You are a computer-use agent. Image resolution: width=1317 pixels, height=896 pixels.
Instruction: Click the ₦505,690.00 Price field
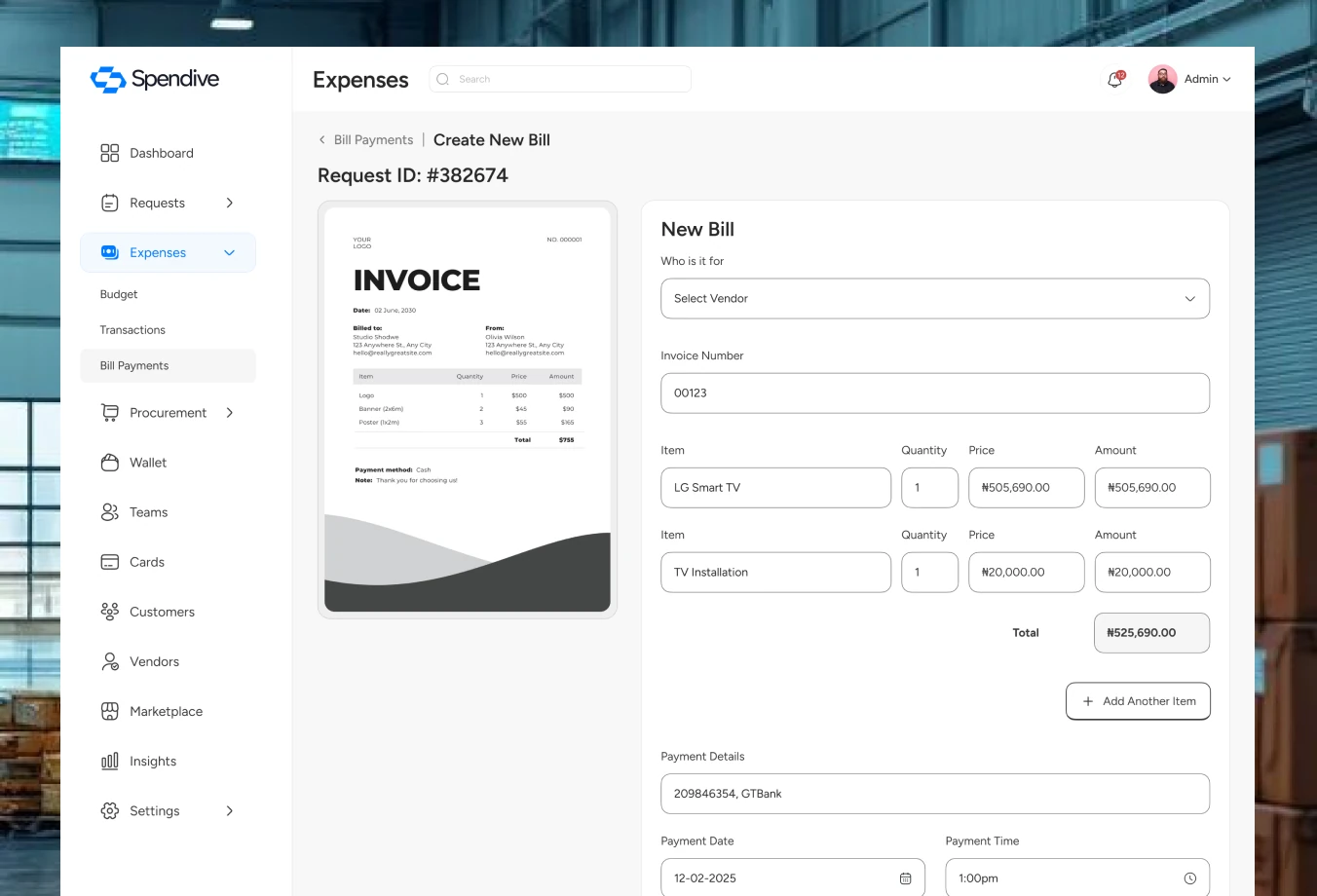(x=1027, y=488)
